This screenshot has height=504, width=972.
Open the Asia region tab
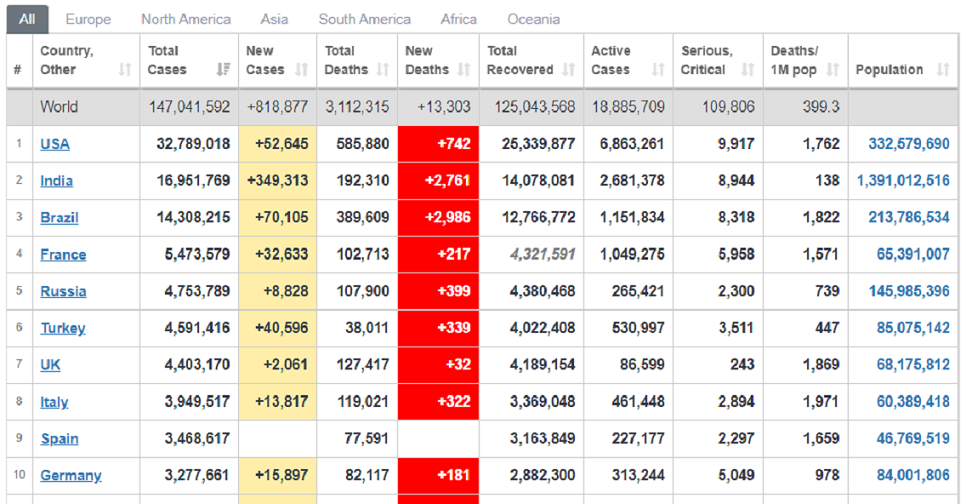pyautogui.click(x=274, y=19)
